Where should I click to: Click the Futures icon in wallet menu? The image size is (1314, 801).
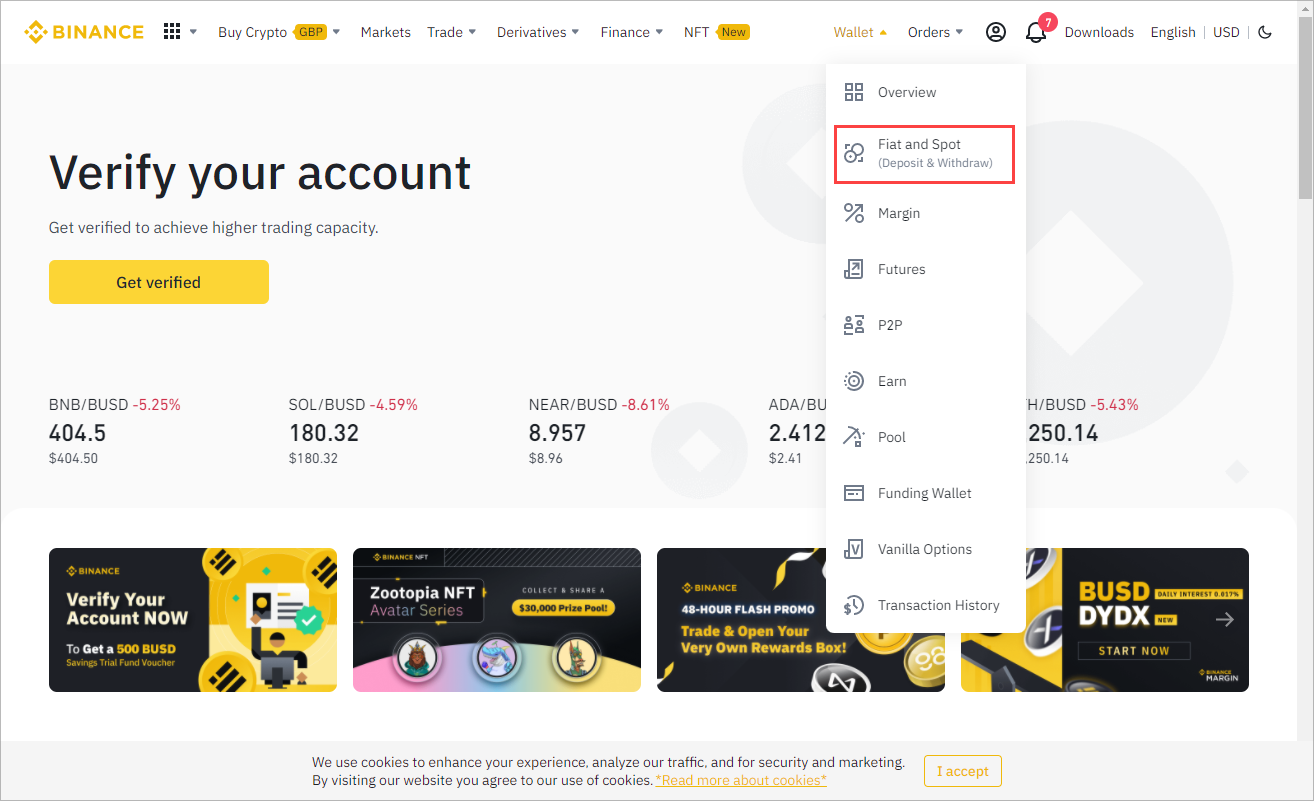(854, 269)
